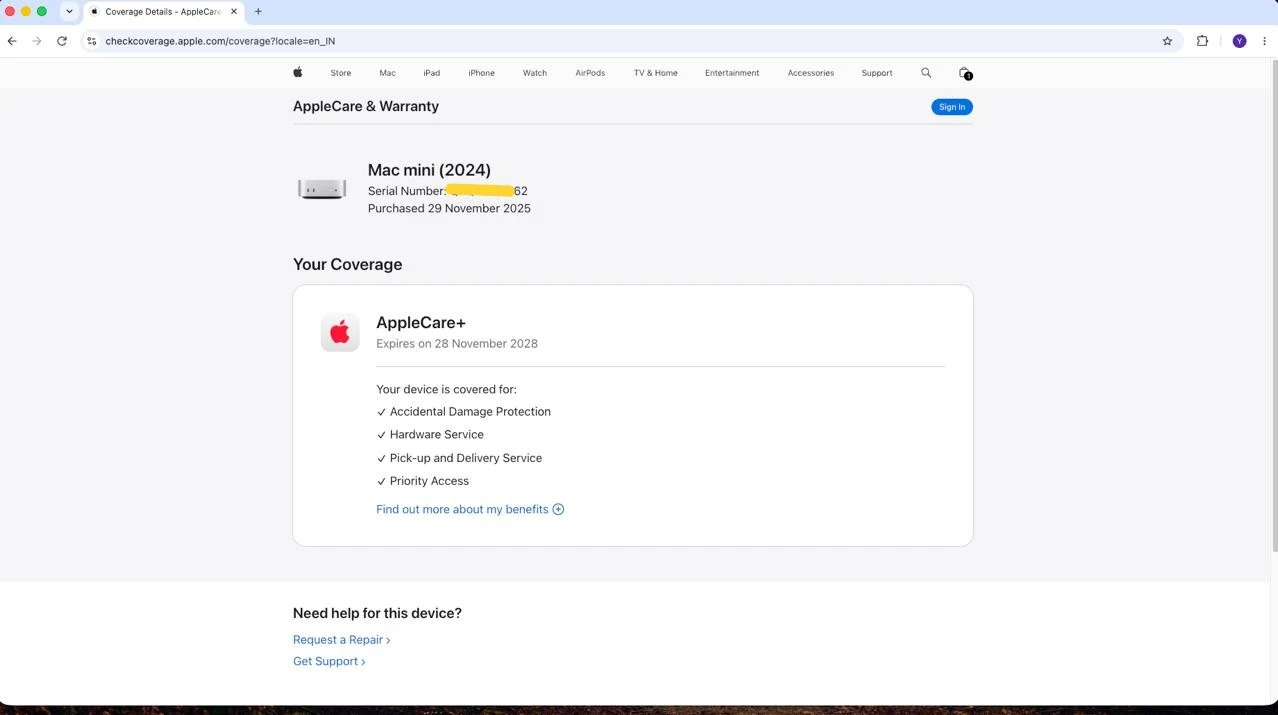Click the address bar URL field
Viewport: 1278px width, 715px height.
[x=630, y=41]
